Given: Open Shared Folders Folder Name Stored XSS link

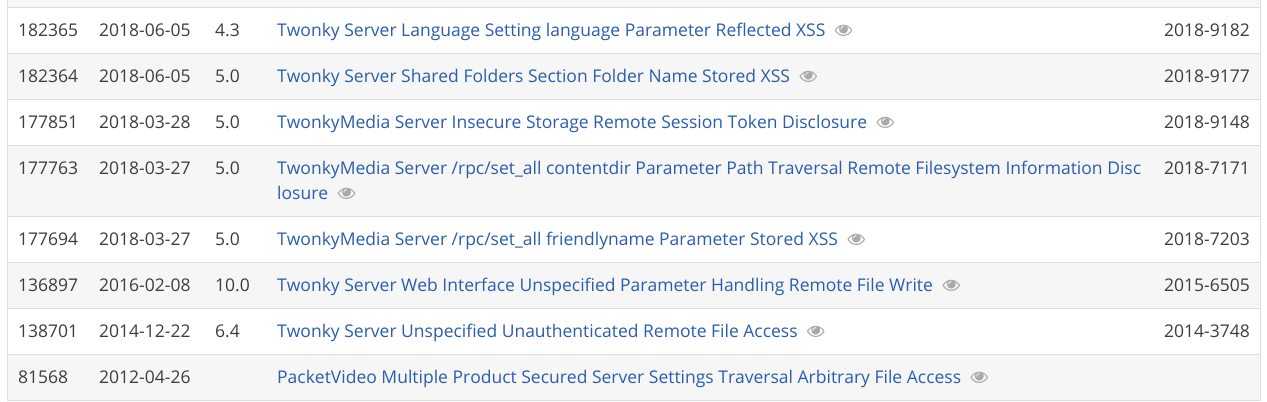Looking at the screenshot, I should pyautogui.click(x=532, y=77).
